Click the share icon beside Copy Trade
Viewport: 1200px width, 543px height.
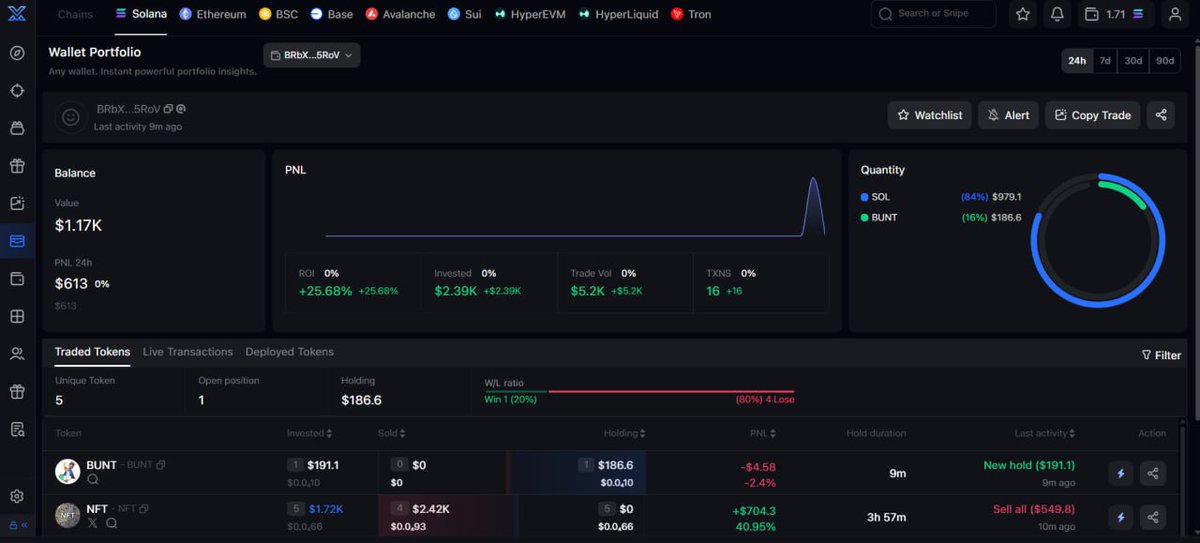click(1161, 115)
